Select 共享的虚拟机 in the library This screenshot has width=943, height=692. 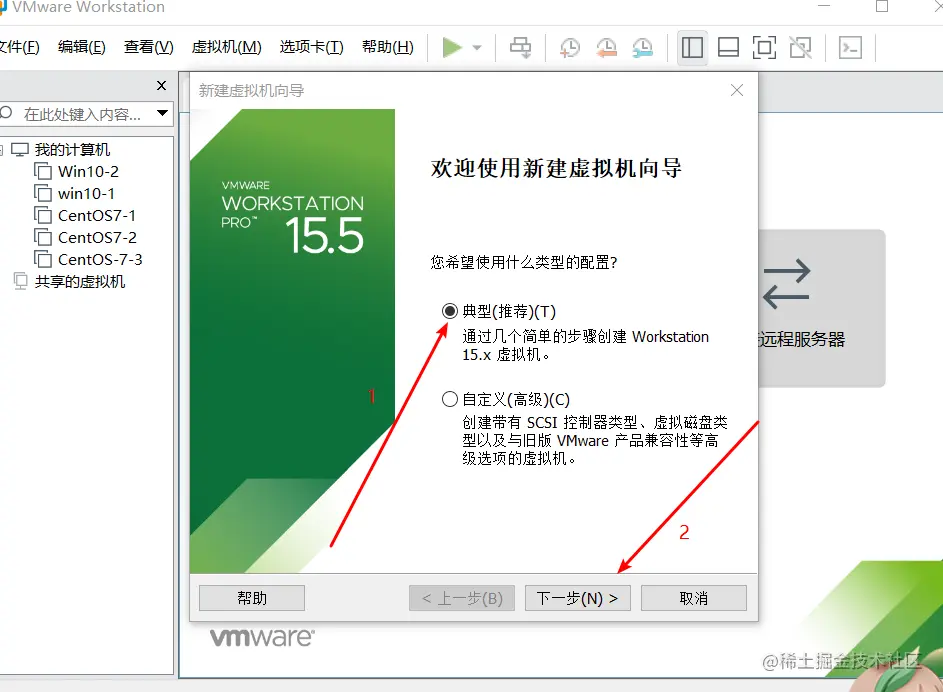click(x=79, y=281)
